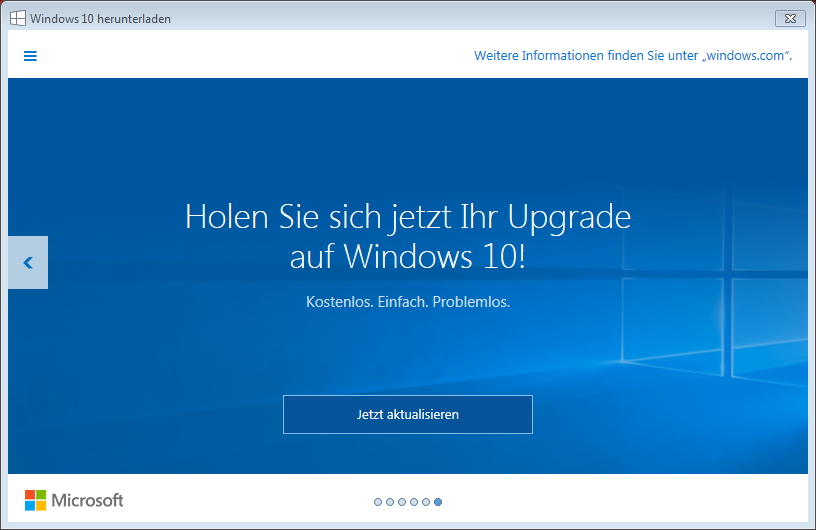Click the Microsoft logo

click(x=74, y=500)
